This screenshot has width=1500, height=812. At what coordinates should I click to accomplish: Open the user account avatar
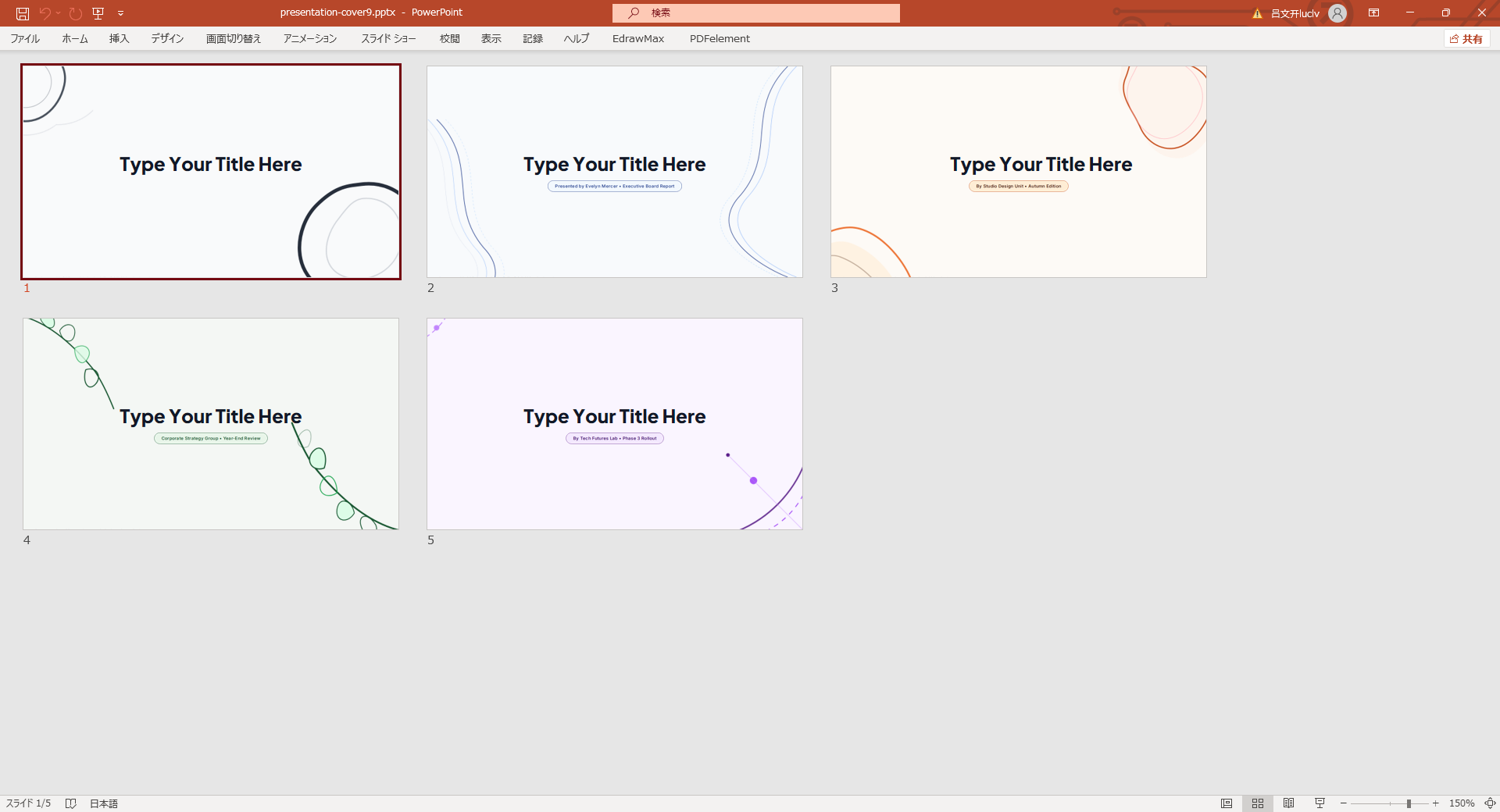point(1337,13)
